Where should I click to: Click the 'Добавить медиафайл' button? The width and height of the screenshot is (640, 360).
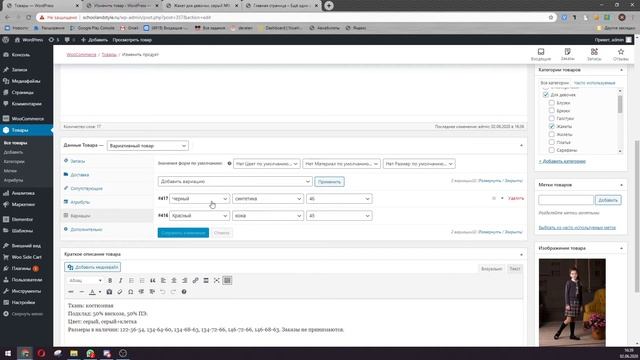click(x=92, y=267)
